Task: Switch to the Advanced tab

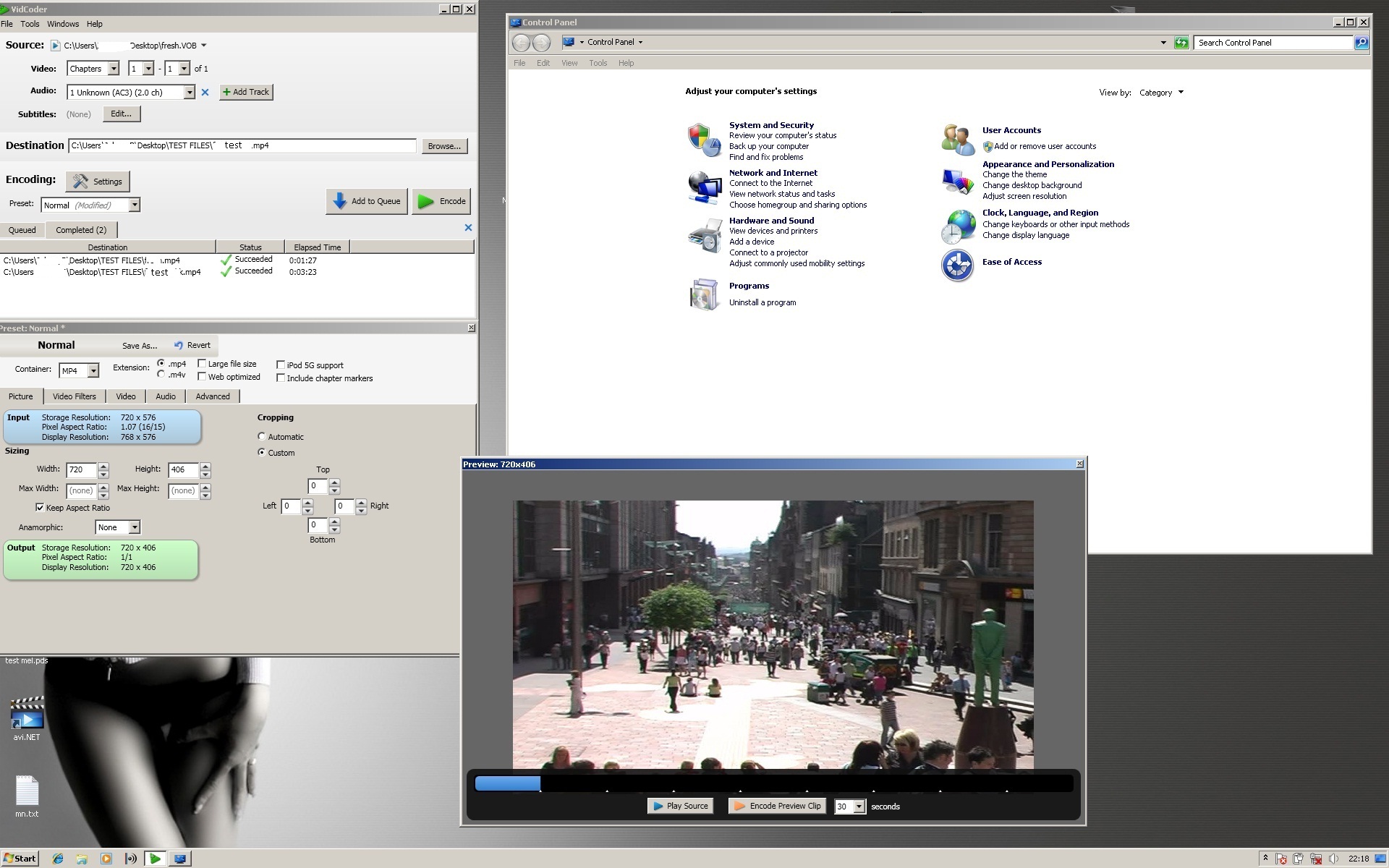Action: [x=213, y=396]
